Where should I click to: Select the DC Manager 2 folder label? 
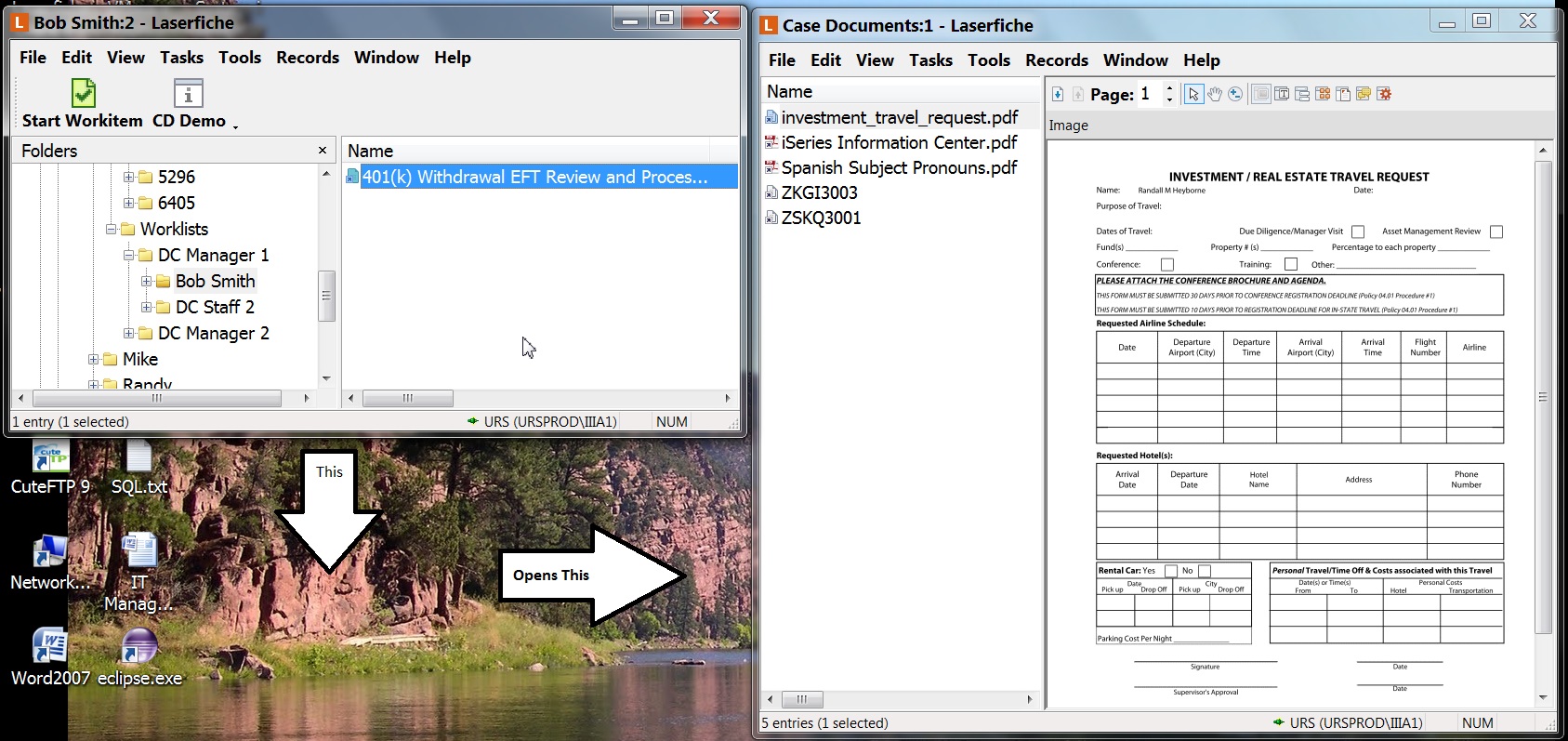(214, 333)
